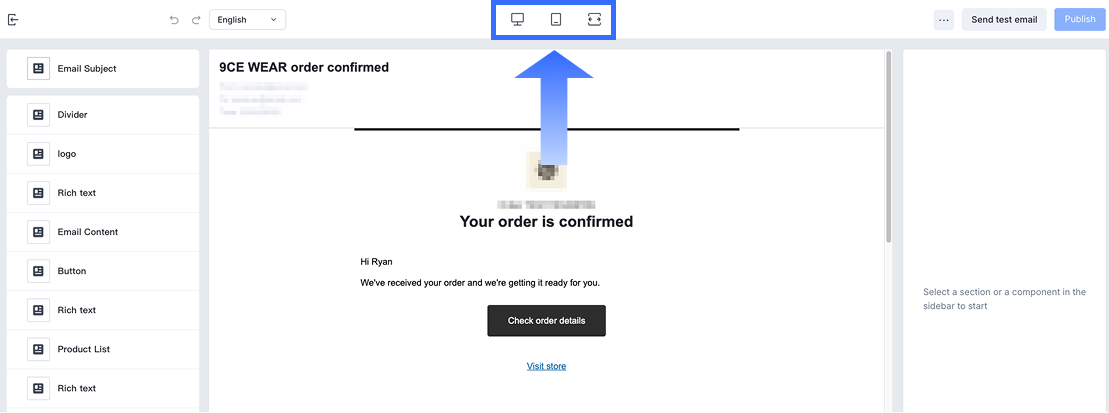Screen dimensions: 1109x413
Task: Click the Email Subject section icon
Action: [x=38, y=69]
